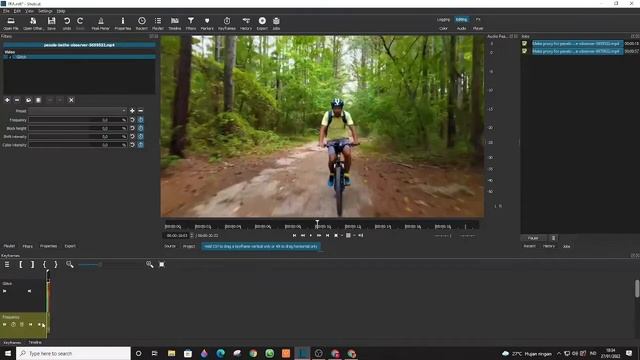Reset Frequency to its default value

[132, 120]
